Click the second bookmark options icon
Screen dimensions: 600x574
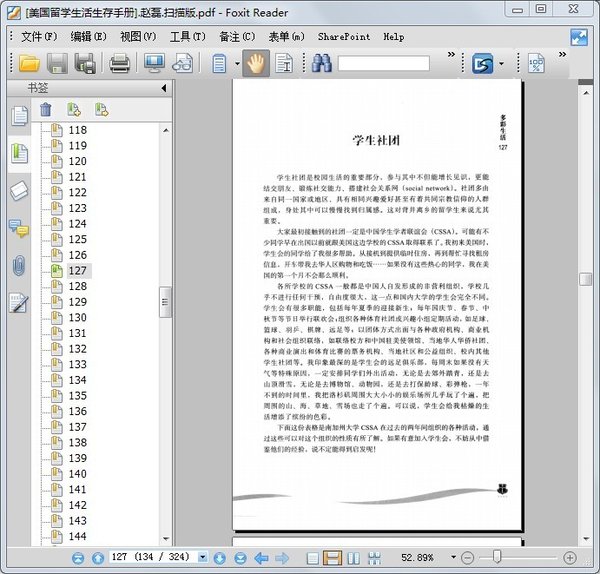point(101,109)
